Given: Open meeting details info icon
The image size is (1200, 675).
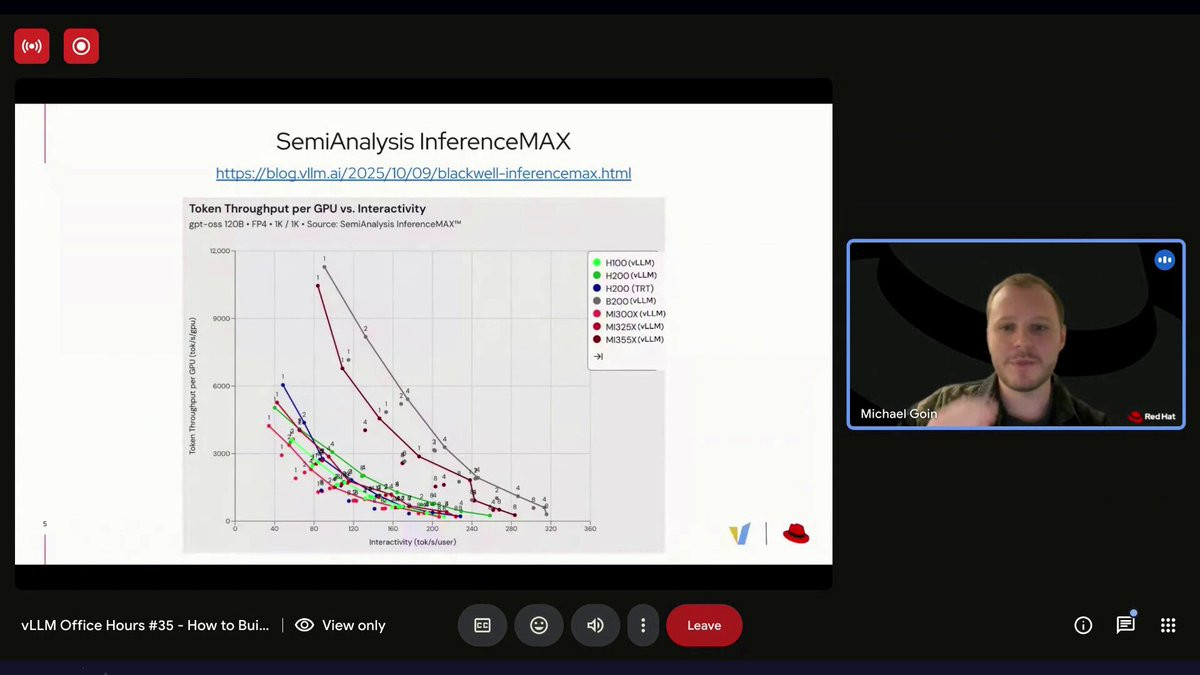Looking at the screenshot, I should pos(1083,625).
